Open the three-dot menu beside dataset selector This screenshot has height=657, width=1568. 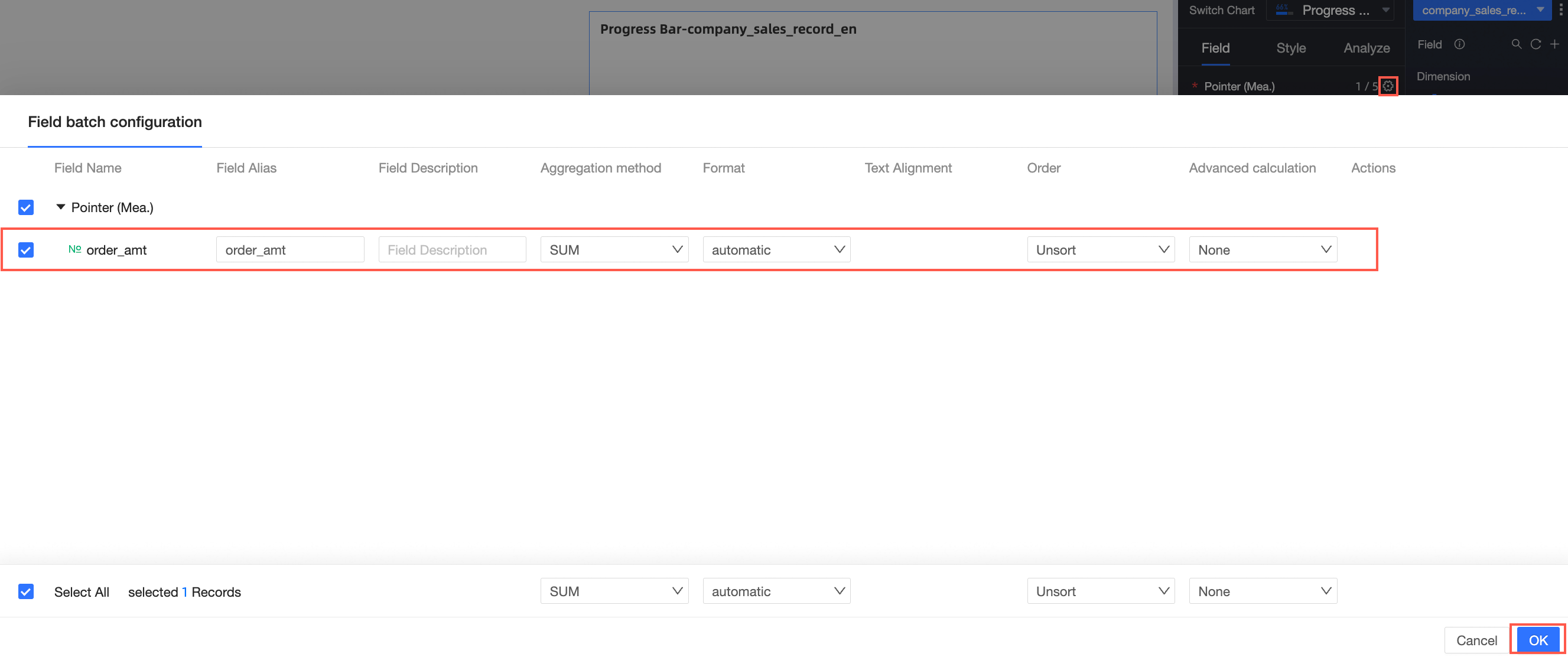click(1562, 9)
